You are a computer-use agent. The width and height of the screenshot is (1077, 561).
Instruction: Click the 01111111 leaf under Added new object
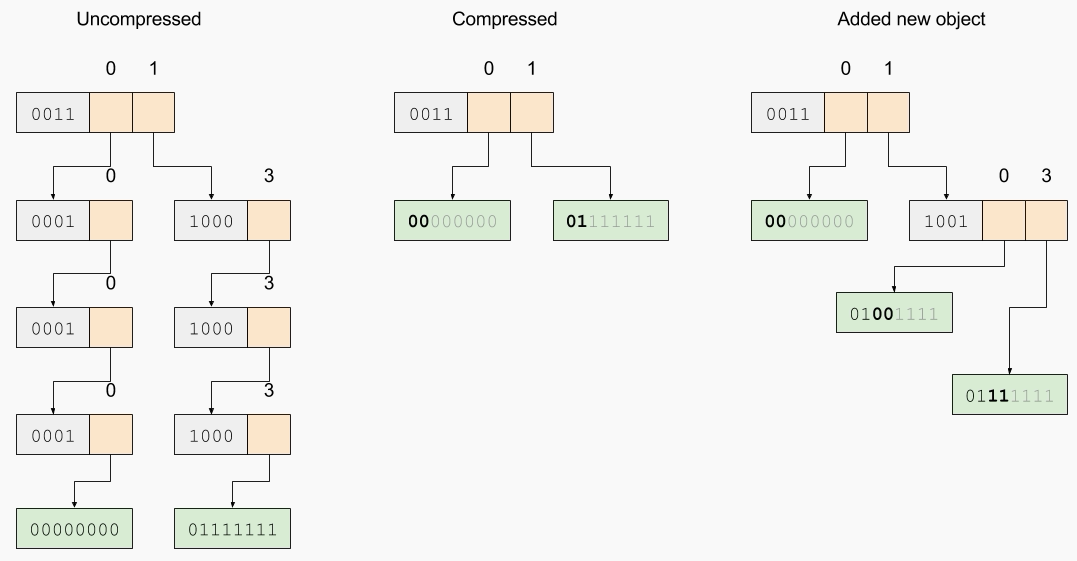[x=1010, y=395]
